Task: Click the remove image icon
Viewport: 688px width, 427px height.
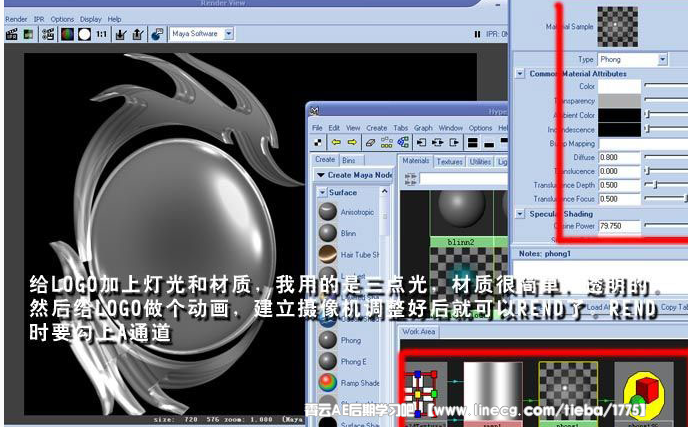Action: (138, 34)
